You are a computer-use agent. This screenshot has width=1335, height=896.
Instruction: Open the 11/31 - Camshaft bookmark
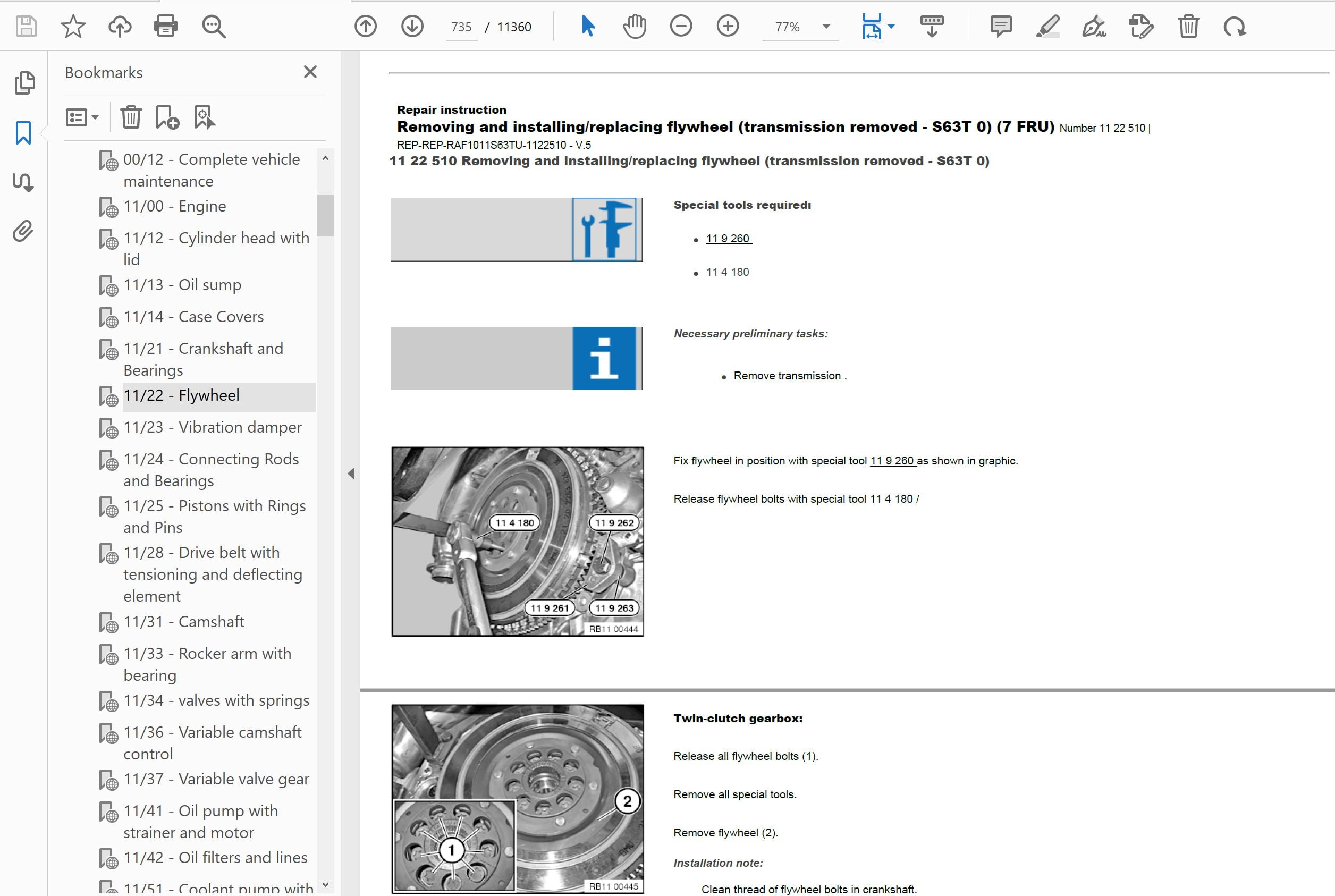(183, 622)
